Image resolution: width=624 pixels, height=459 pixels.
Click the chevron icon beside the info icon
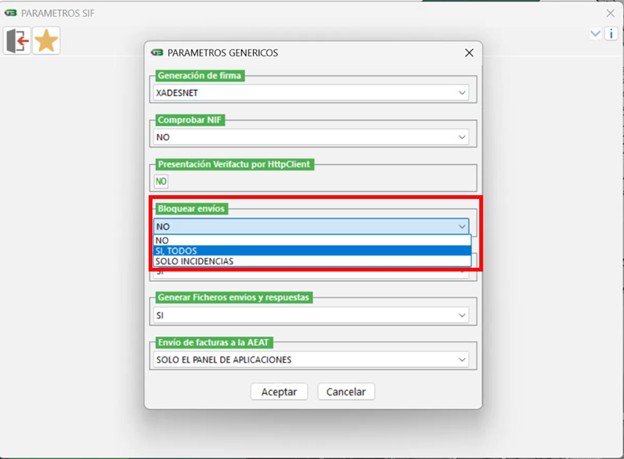click(596, 33)
